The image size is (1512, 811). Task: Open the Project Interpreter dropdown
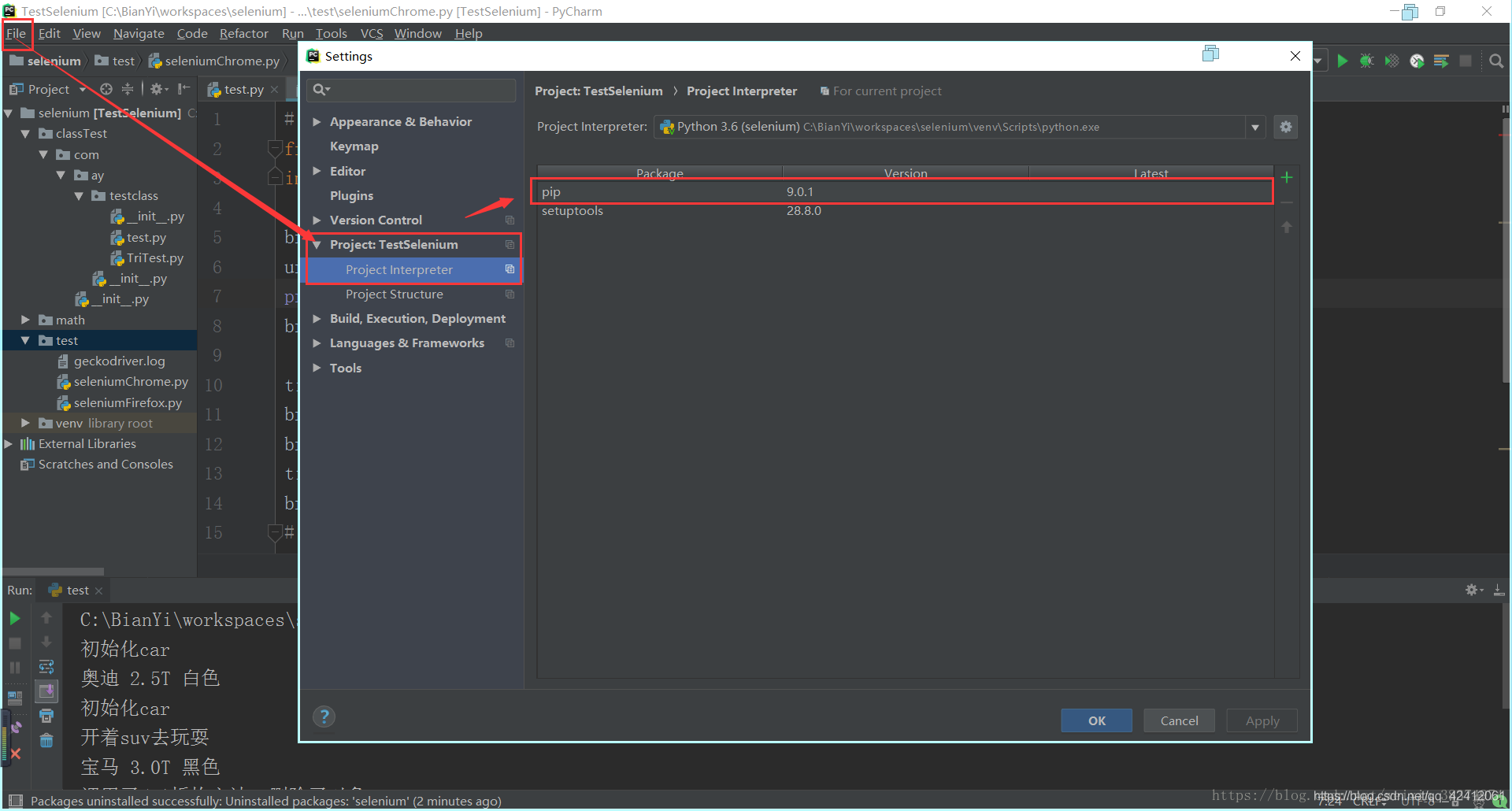click(x=1255, y=127)
